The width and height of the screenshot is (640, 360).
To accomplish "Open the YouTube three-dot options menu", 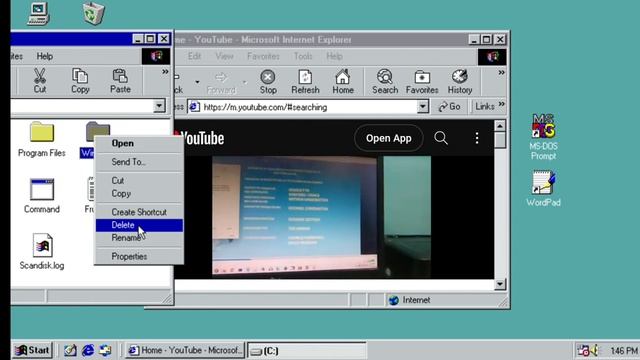I will [477, 138].
